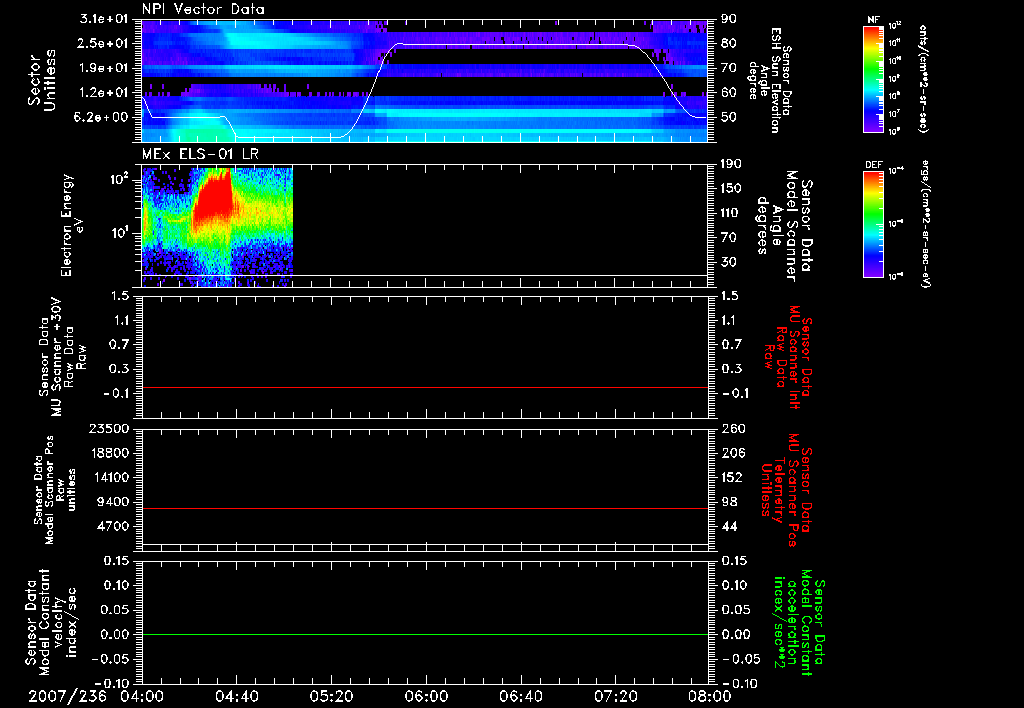The image size is (1024, 708).
Task: Click the "14100" scanner position tick label
Action: pyautogui.click(x=111, y=477)
